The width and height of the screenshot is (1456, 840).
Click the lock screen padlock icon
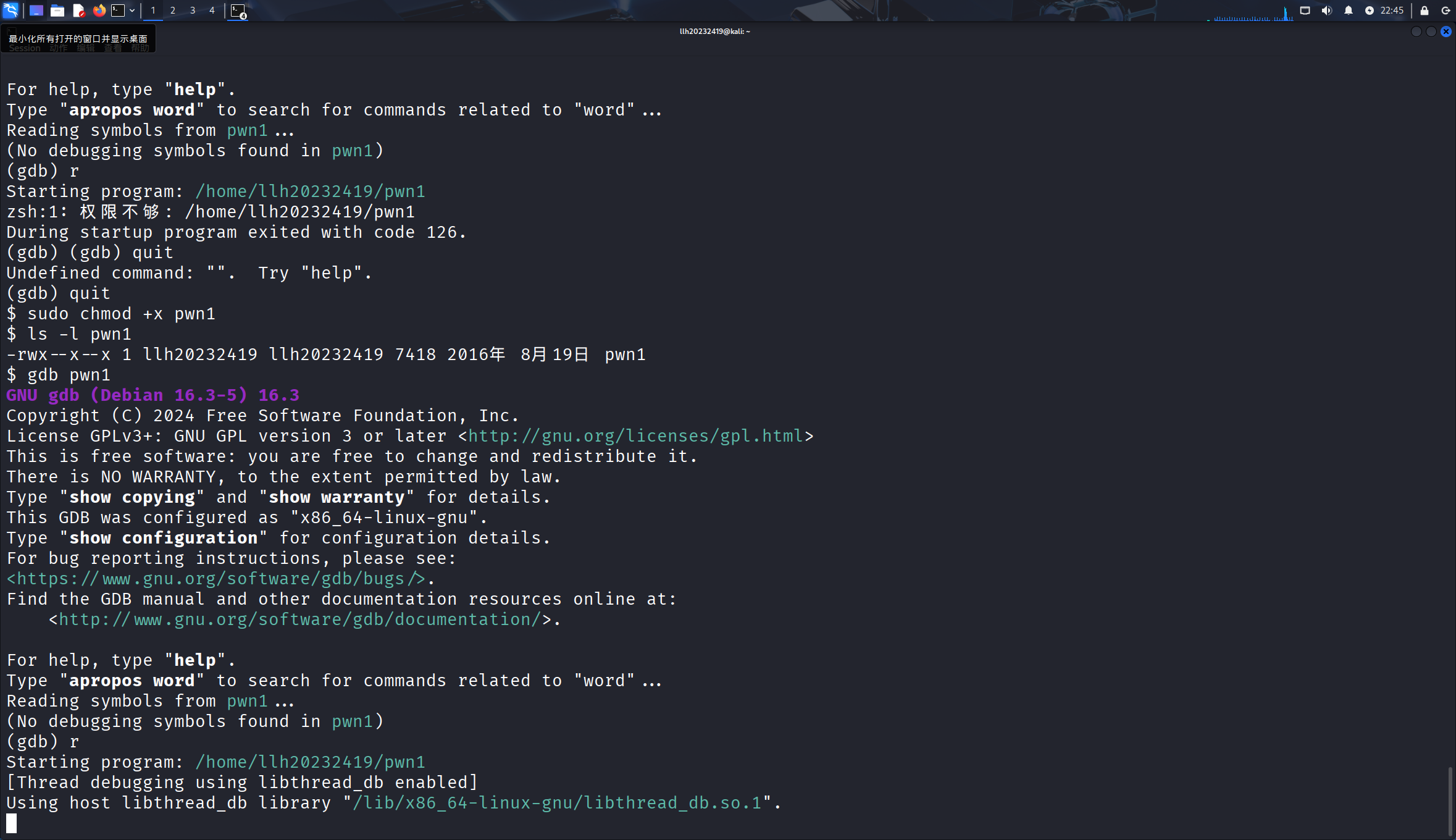point(1425,10)
